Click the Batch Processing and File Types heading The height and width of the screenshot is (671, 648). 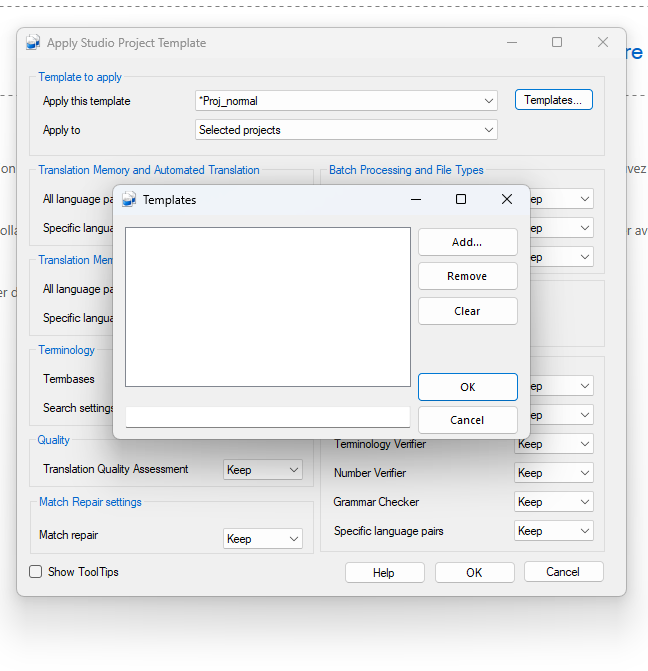click(x=406, y=170)
